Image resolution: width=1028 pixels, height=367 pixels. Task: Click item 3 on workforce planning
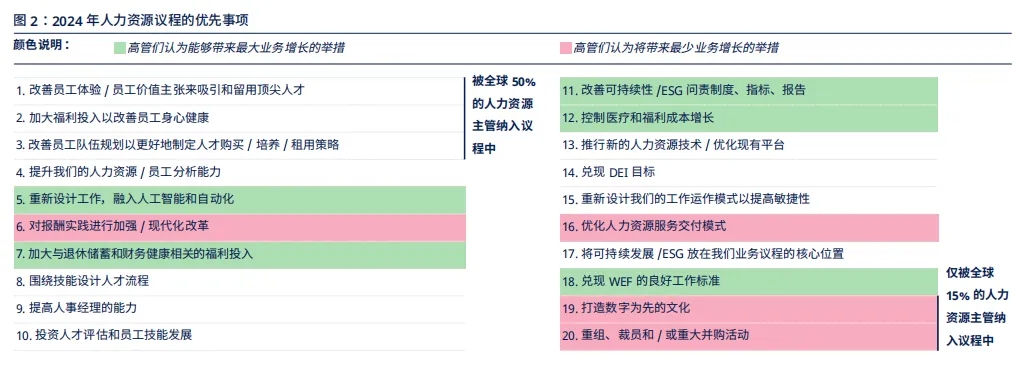tap(239, 145)
